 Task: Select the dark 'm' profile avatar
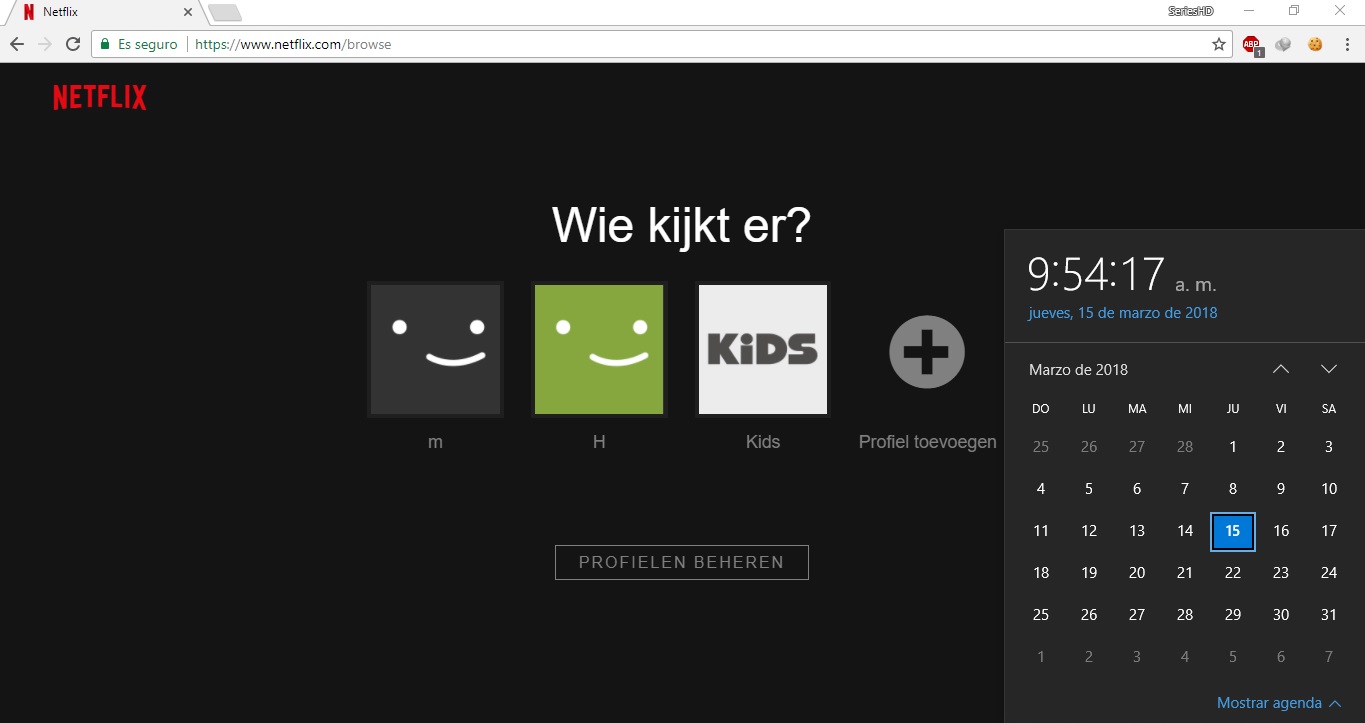click(x=435, y=349)
